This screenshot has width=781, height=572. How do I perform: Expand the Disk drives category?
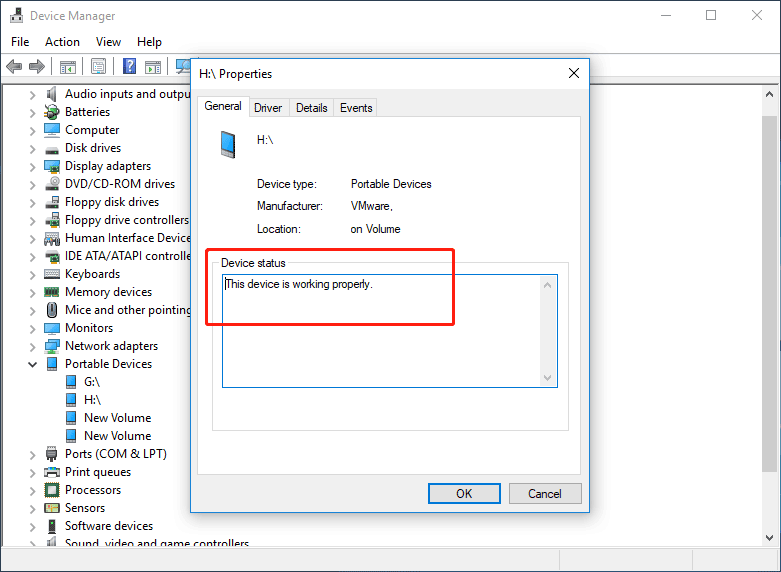click(33, 148)
